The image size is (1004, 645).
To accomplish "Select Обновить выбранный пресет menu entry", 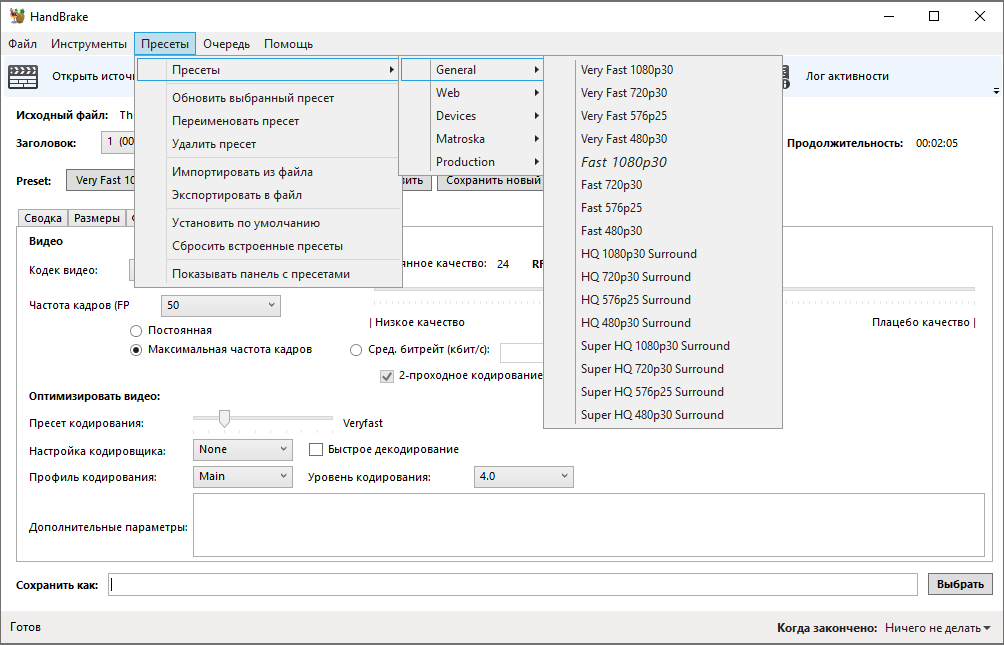I will (269, 98).
